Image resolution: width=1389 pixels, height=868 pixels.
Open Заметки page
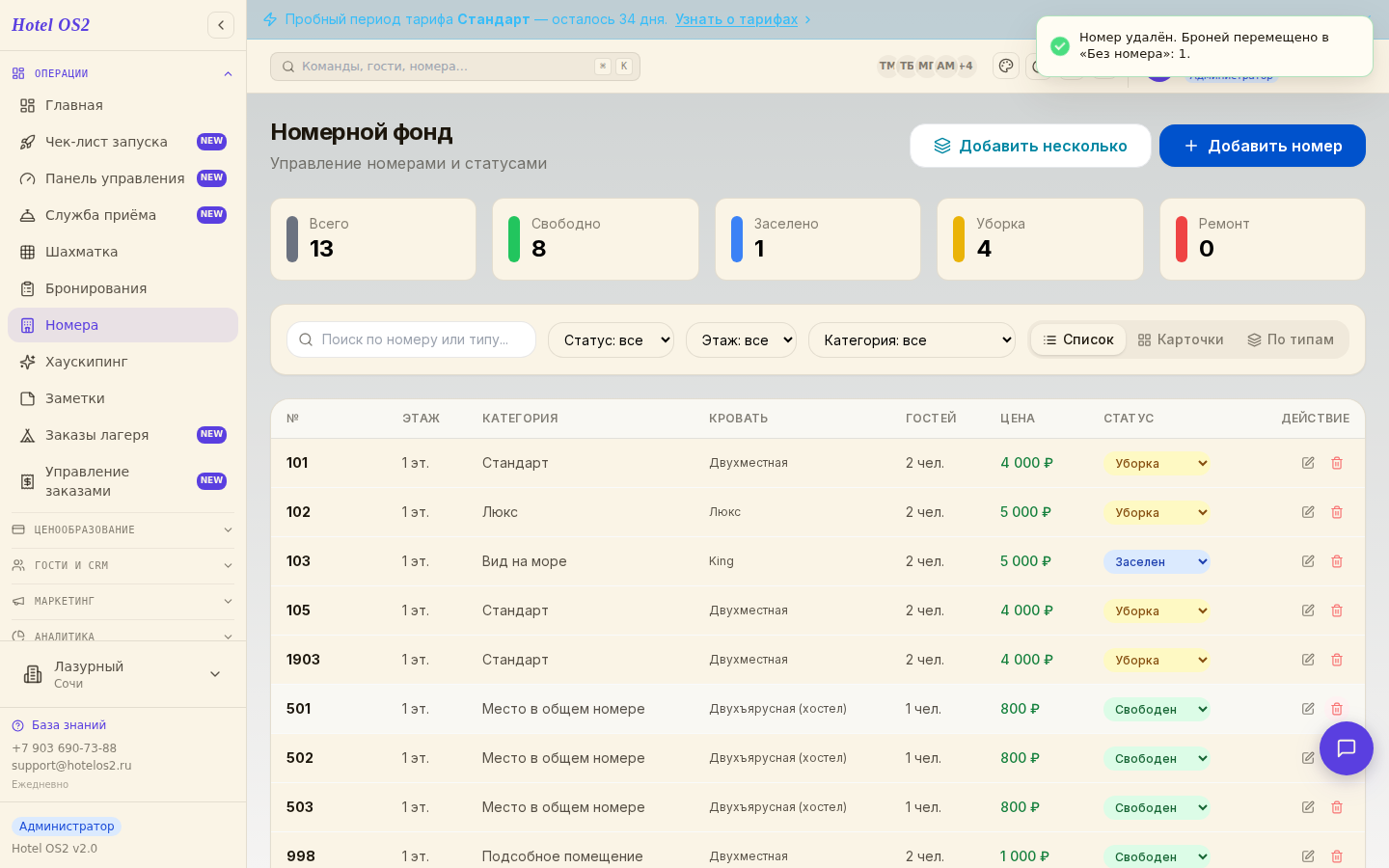pyautogui.click(x=123, y=398)
